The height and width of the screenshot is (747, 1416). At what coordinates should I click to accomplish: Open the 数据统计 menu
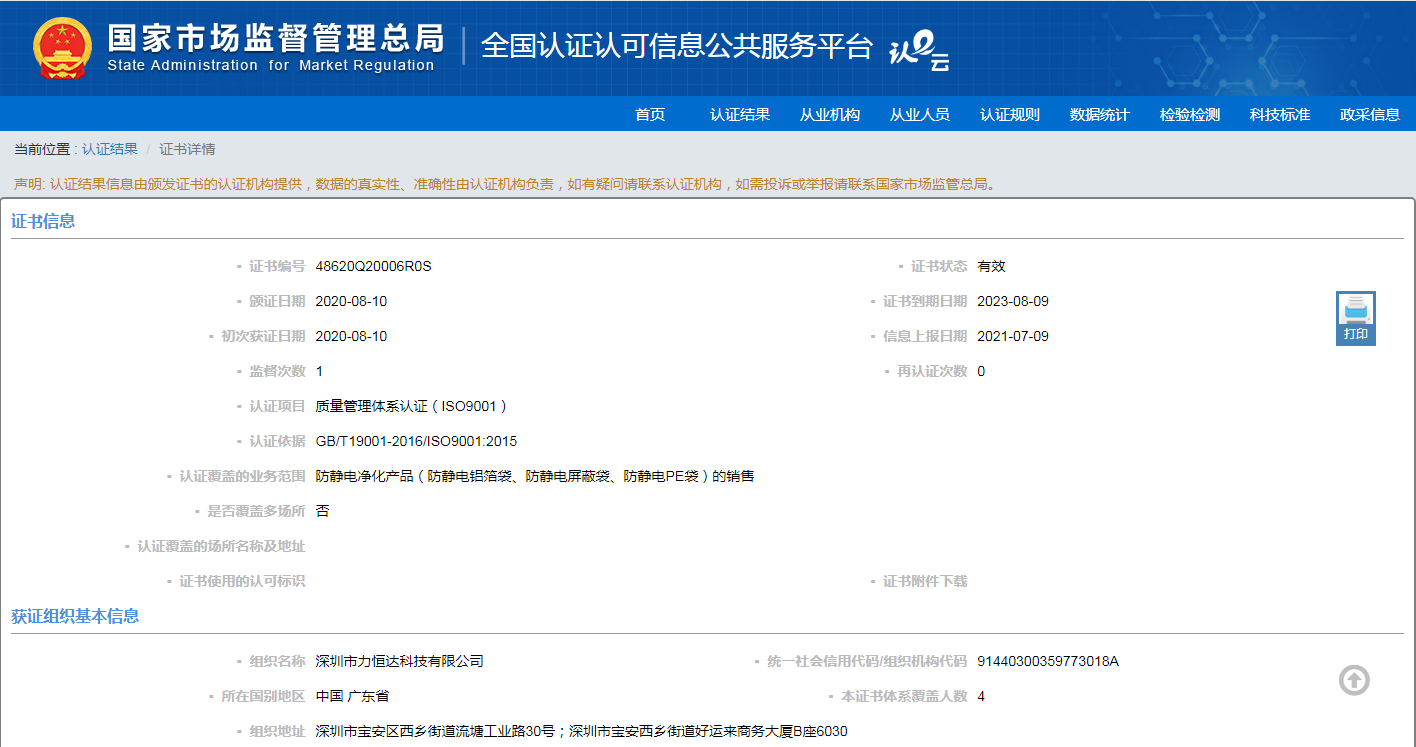coord(1100,114)
